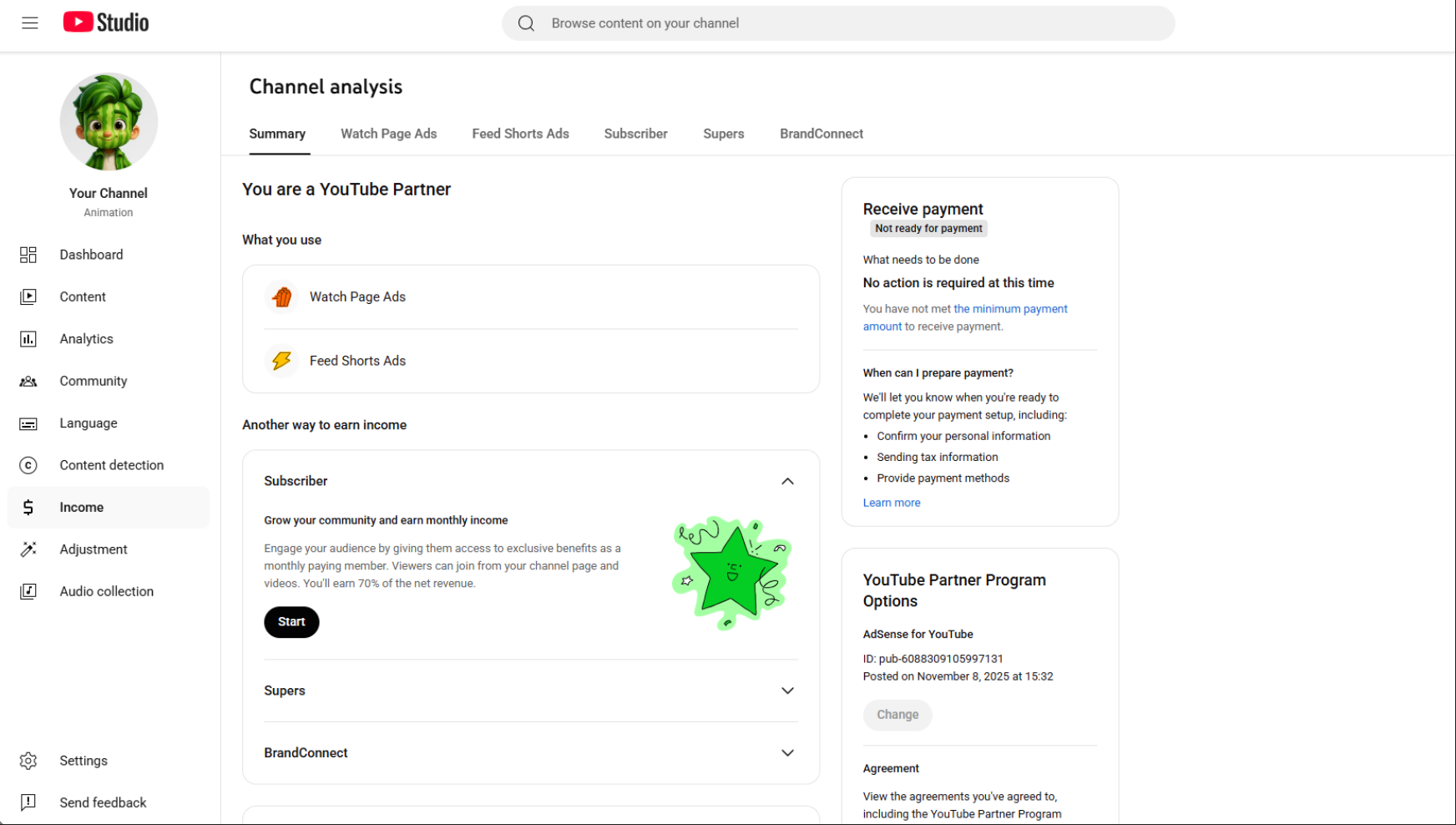
Task: Click Send feedback icon
Action: [x=28, y=802]
